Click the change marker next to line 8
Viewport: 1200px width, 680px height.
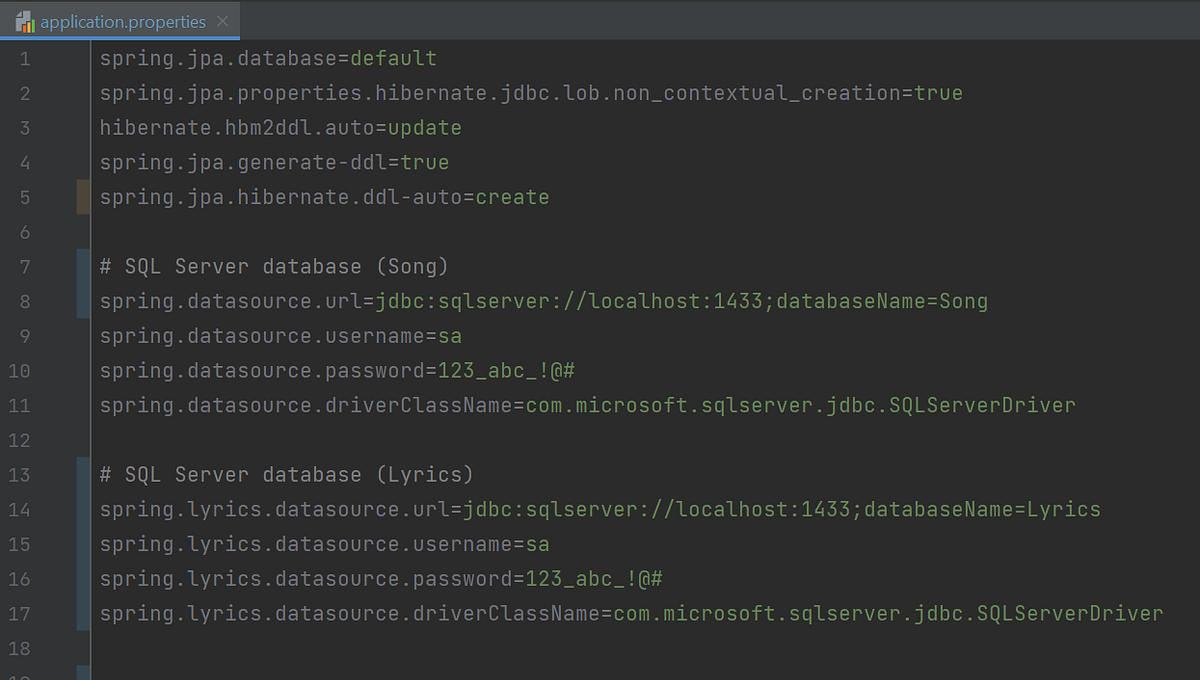pyautogui.click(x=84, y=301)
